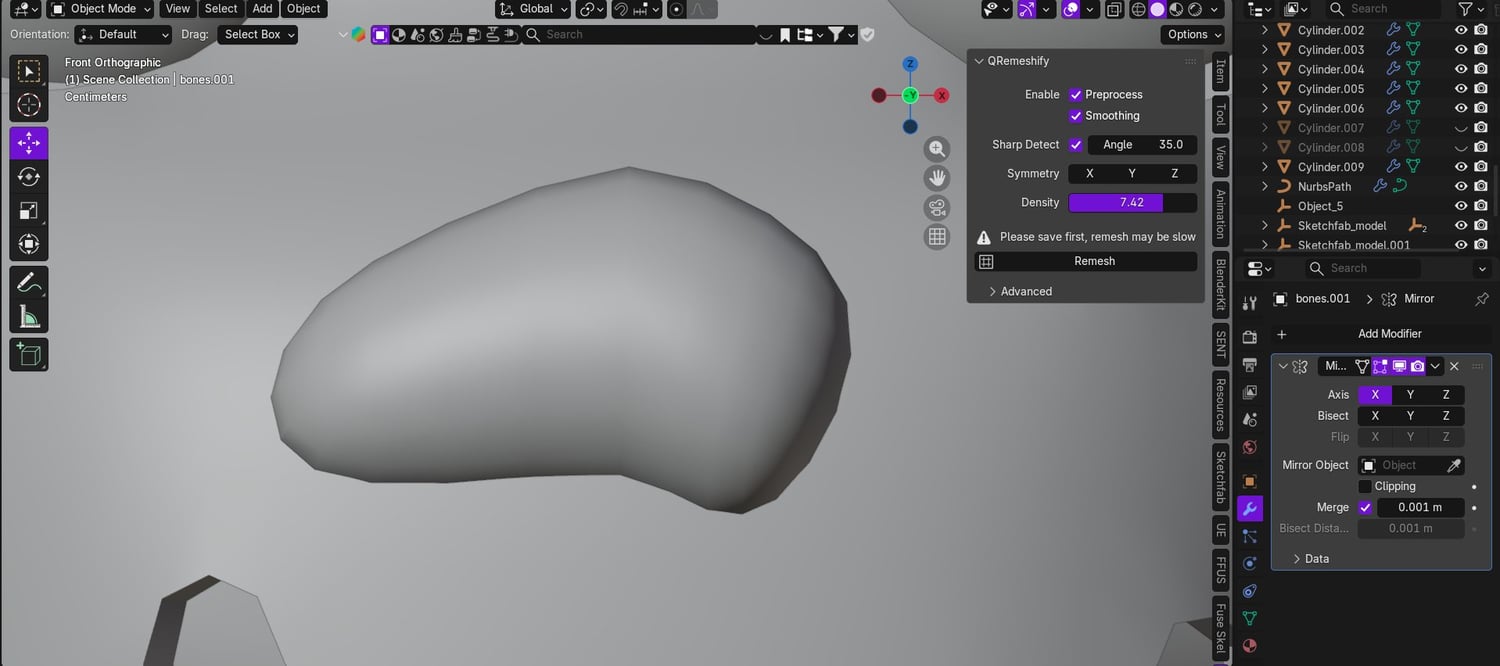Choose the Scale tool
1500x666 pixels.
[x=29, y=211]
